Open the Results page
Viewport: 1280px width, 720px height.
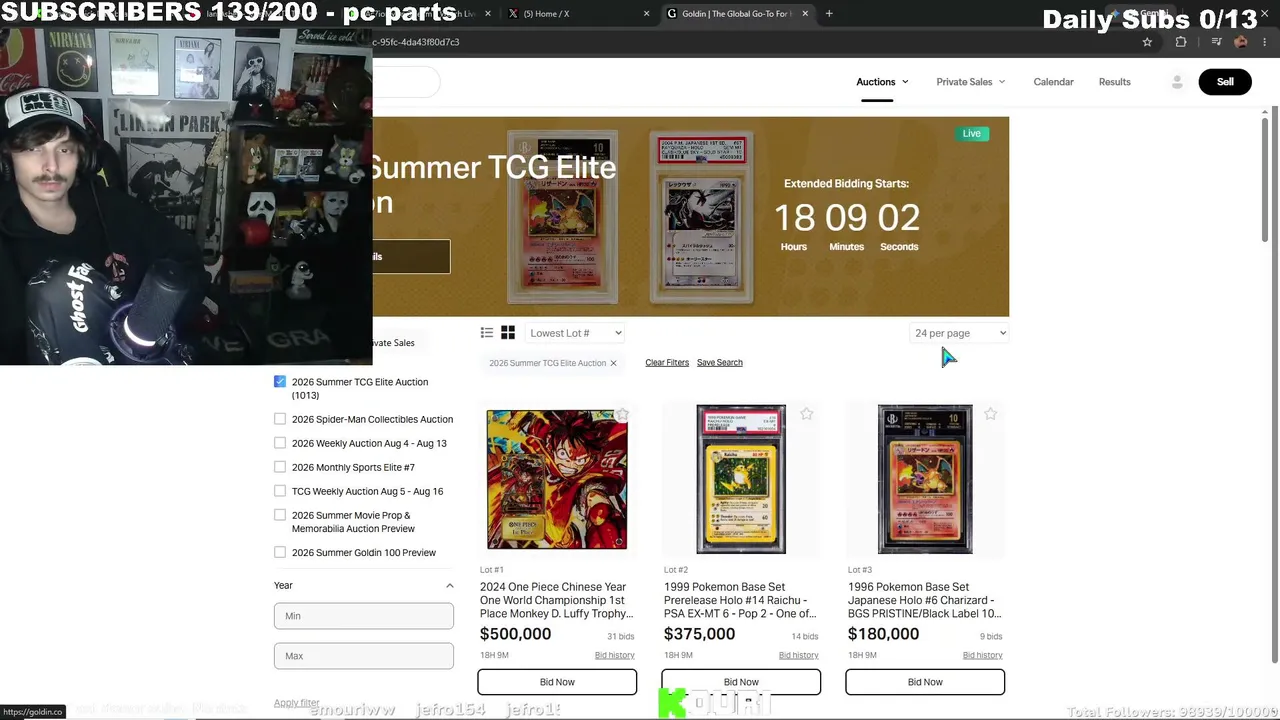[1114, 82]
